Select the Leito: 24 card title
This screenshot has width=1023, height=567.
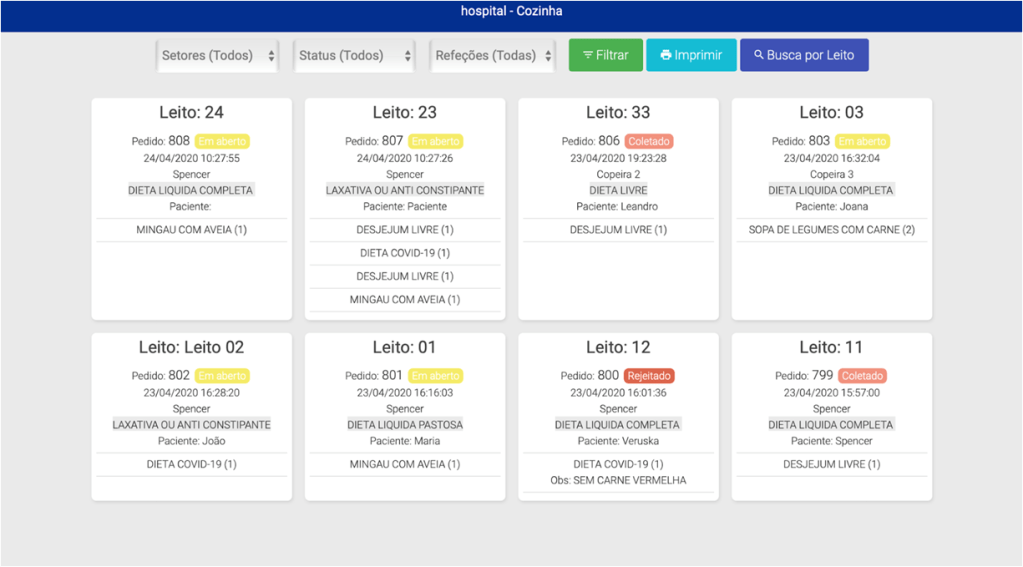coord(191,113)
